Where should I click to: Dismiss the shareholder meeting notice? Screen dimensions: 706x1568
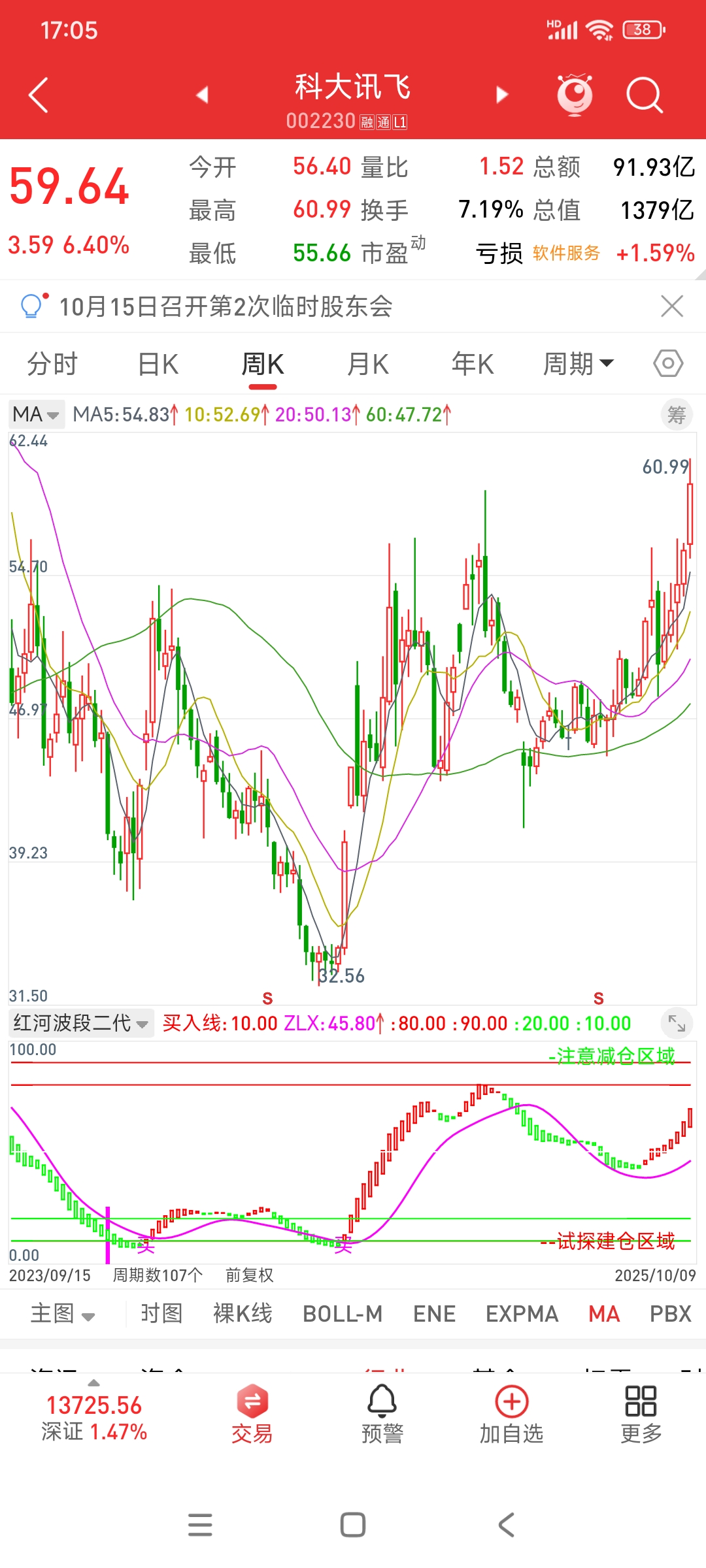(x=672, y=306)
